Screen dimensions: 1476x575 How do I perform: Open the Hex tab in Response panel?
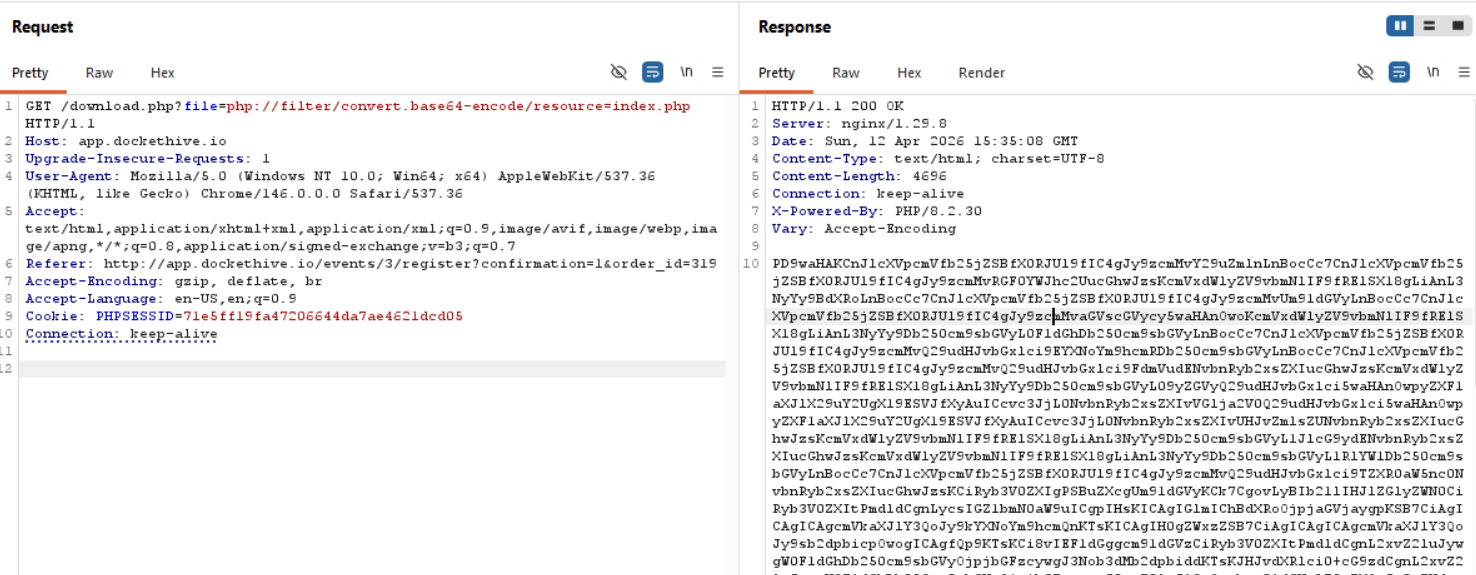(x=908, y=73)
